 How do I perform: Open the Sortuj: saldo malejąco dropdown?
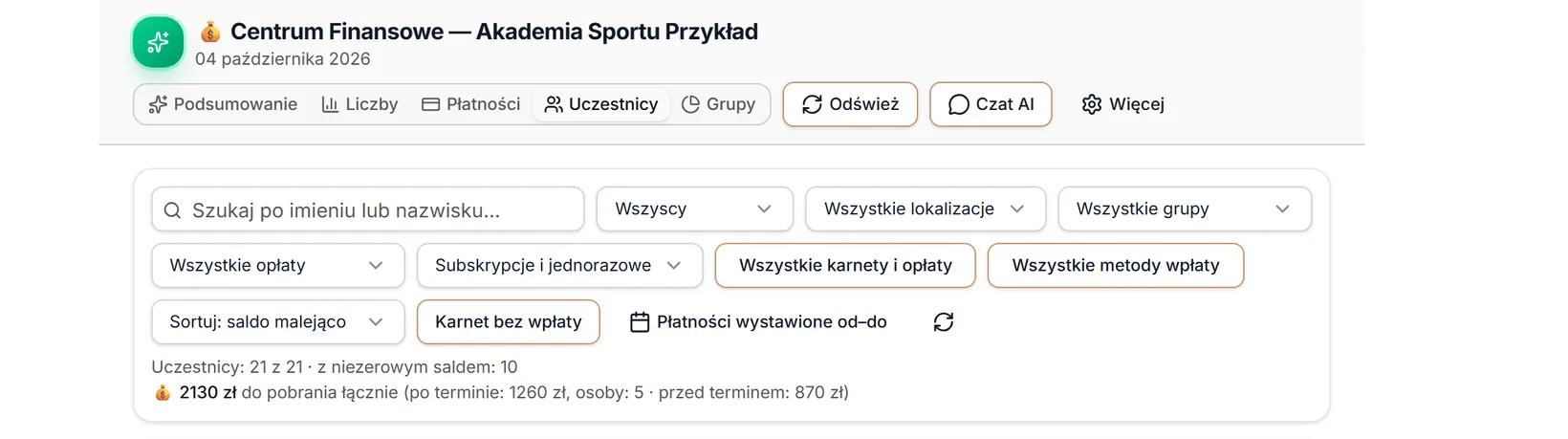tap(278, 321)
